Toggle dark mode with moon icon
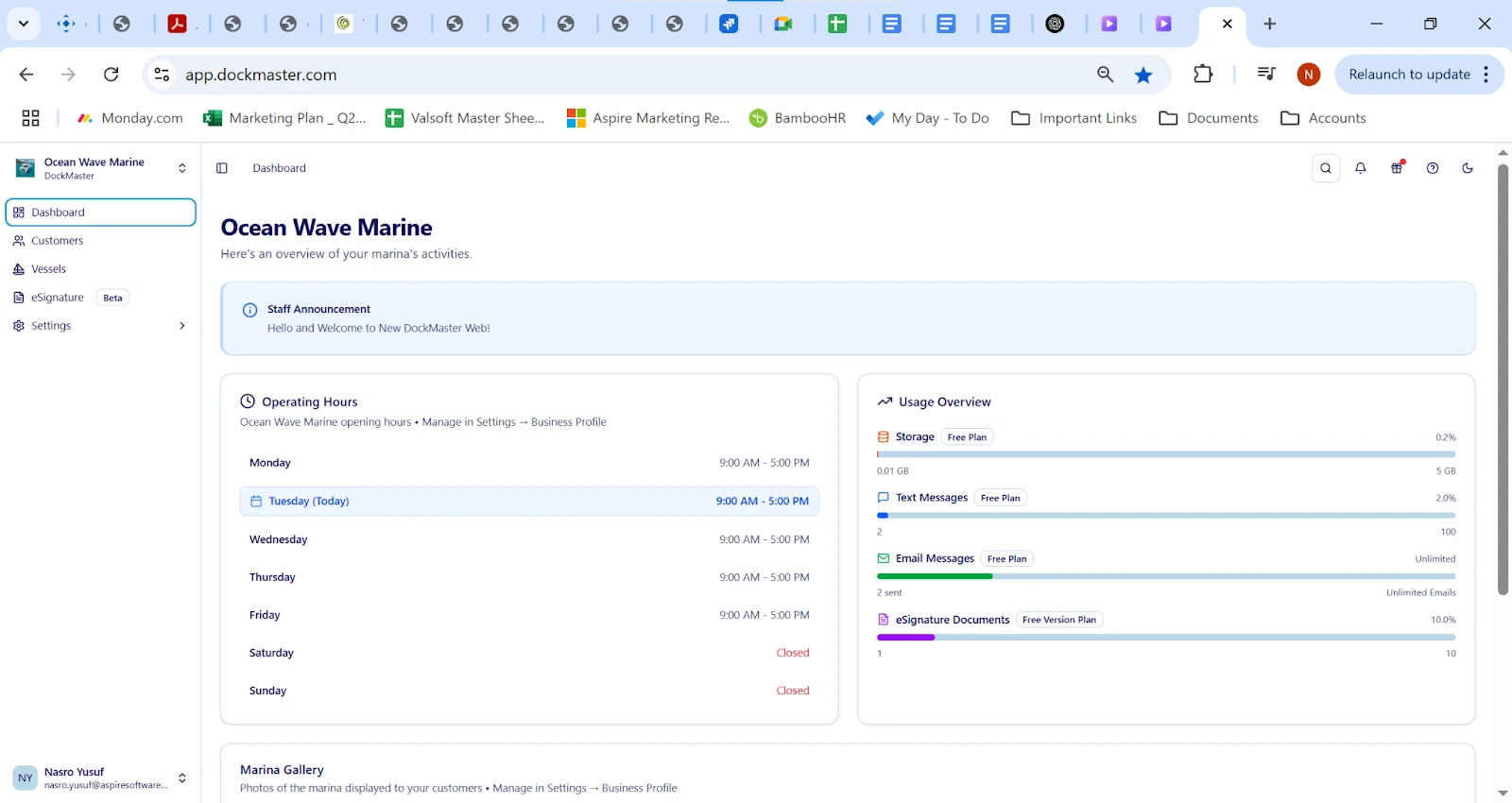This screenshot has width=1512, height=803. pos(1468,168)
